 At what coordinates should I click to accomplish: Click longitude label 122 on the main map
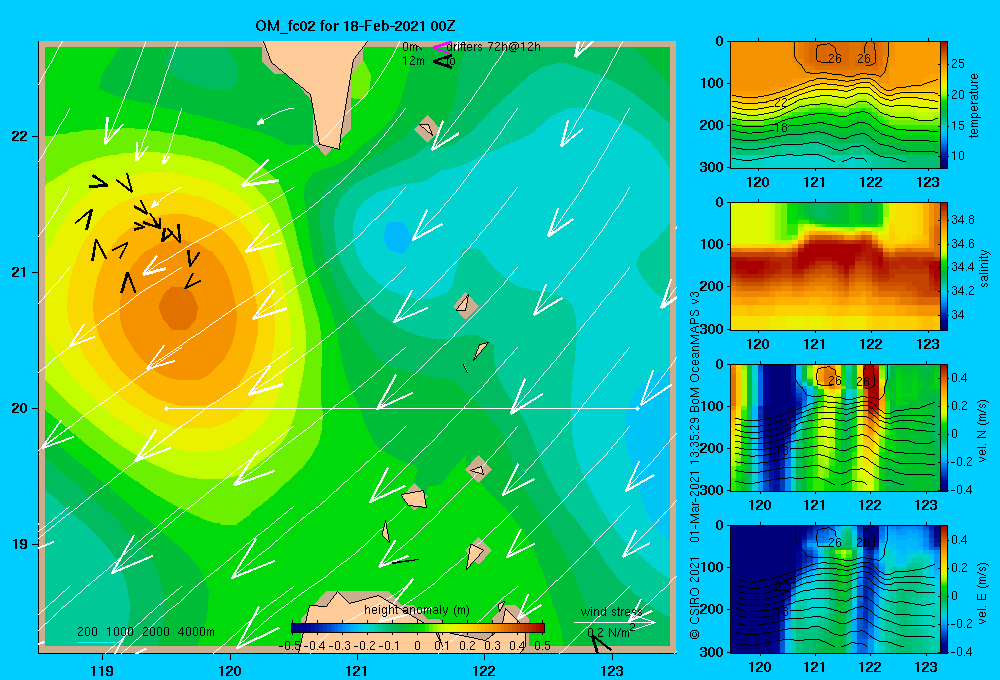(485, 671)
